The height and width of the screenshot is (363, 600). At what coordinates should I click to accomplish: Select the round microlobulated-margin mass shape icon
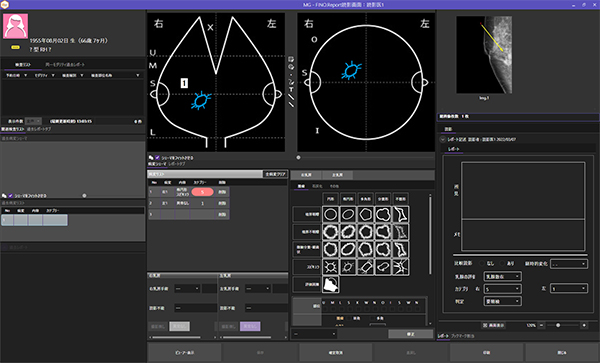click(x=331, y=249)
